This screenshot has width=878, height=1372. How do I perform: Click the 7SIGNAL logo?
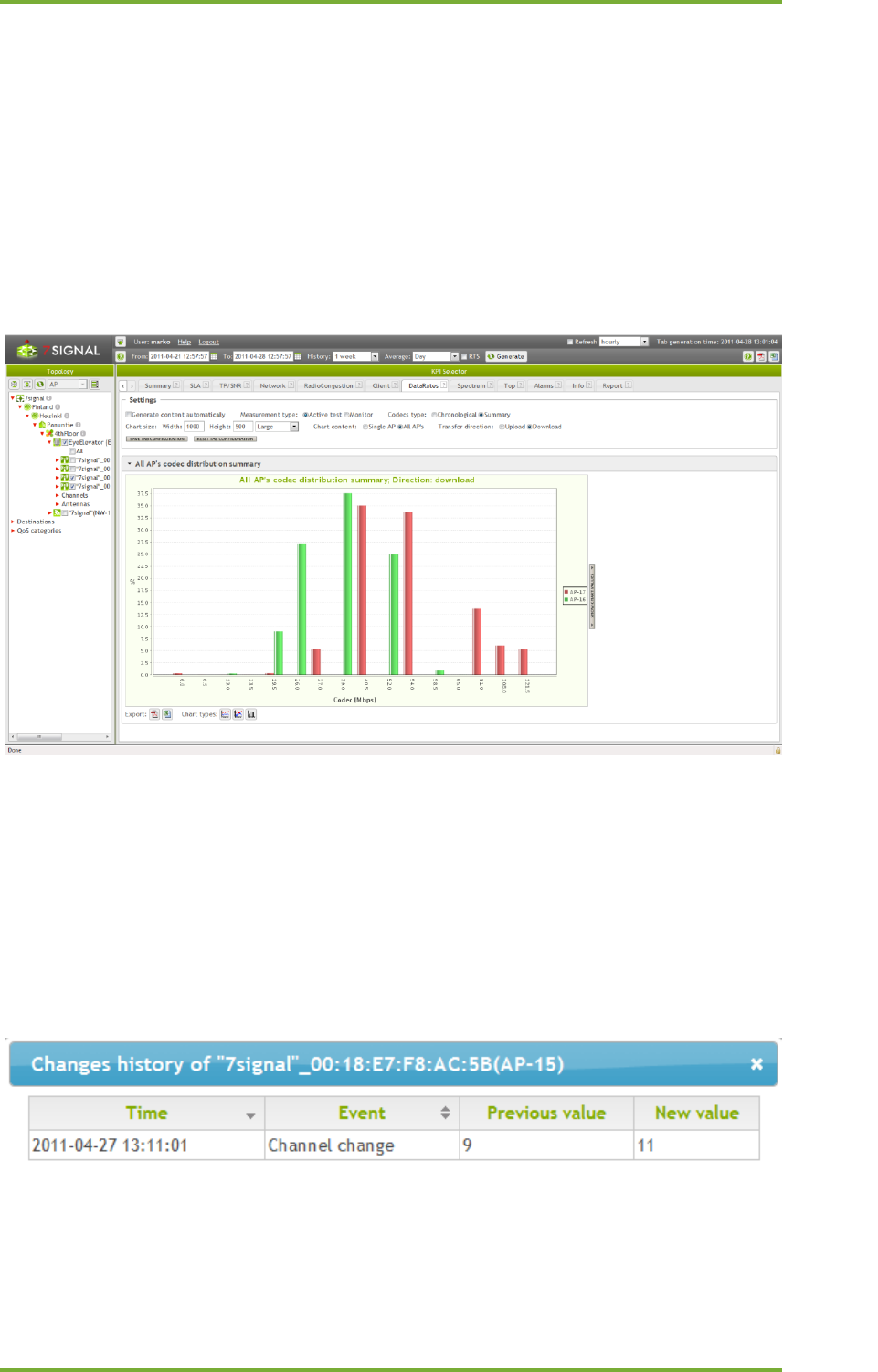(x=60, y=350)
